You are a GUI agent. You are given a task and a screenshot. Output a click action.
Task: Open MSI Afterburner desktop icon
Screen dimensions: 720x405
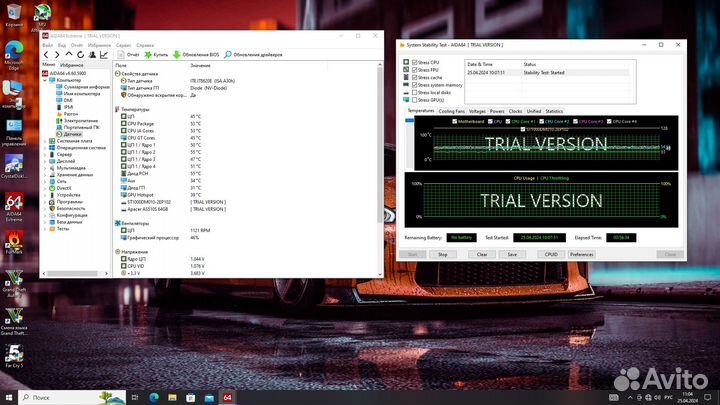click(42, 17)
